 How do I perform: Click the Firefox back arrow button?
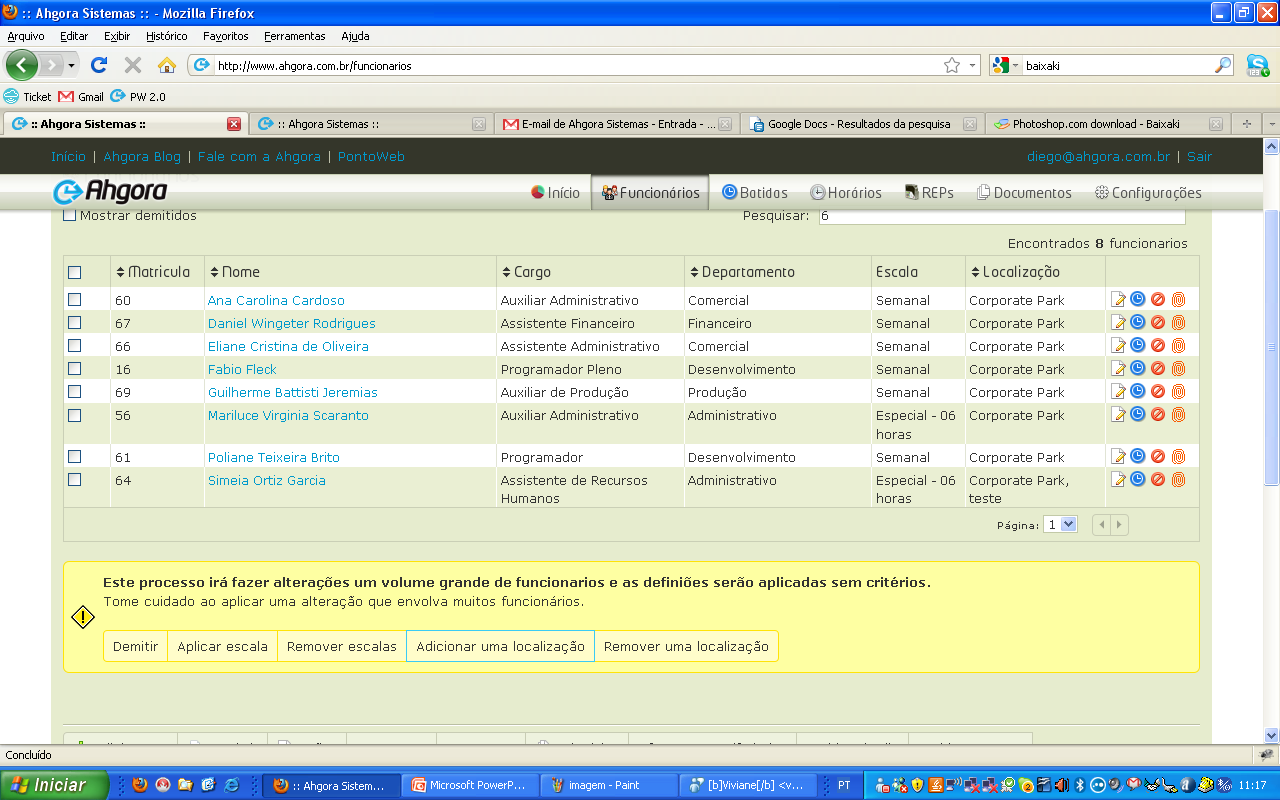22,65
